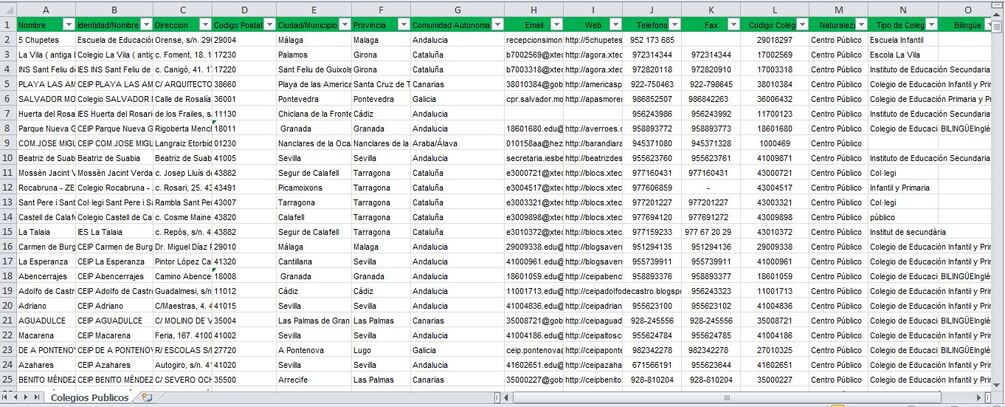Select cell 'Macarena' in Nombre column
This screenshot has height=407, width=1005.
[x=46, y=335]
